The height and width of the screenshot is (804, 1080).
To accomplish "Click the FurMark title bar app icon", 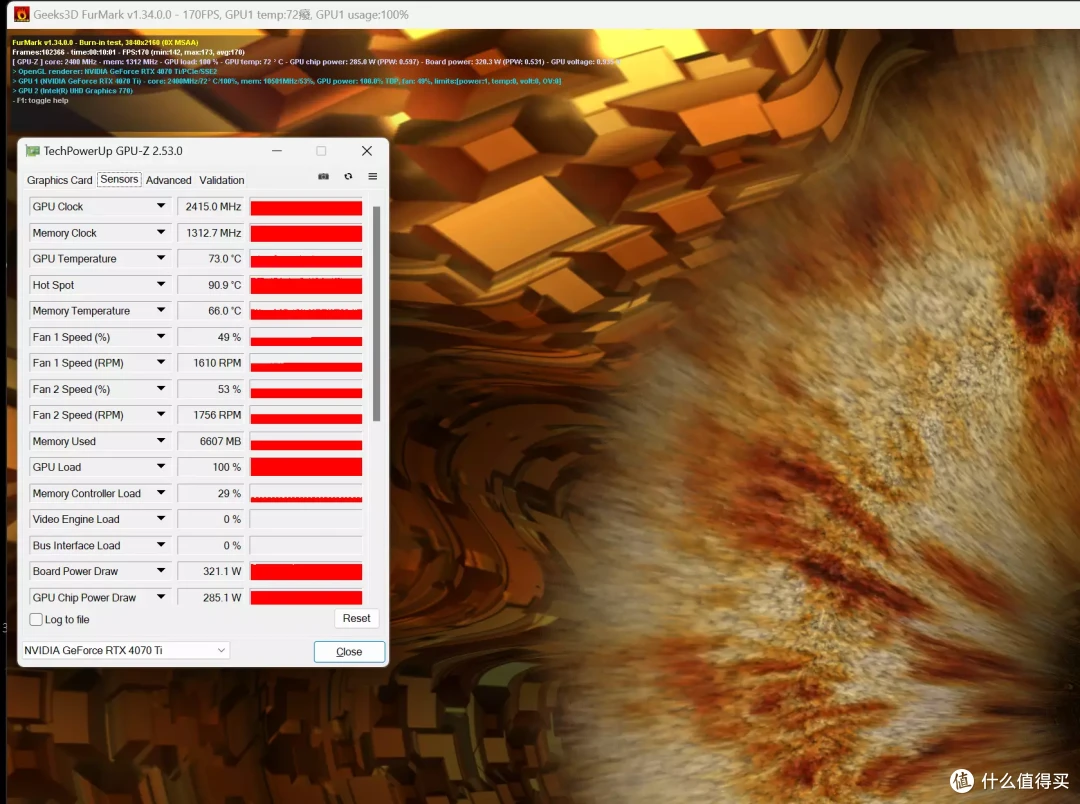I will (22, 14).
